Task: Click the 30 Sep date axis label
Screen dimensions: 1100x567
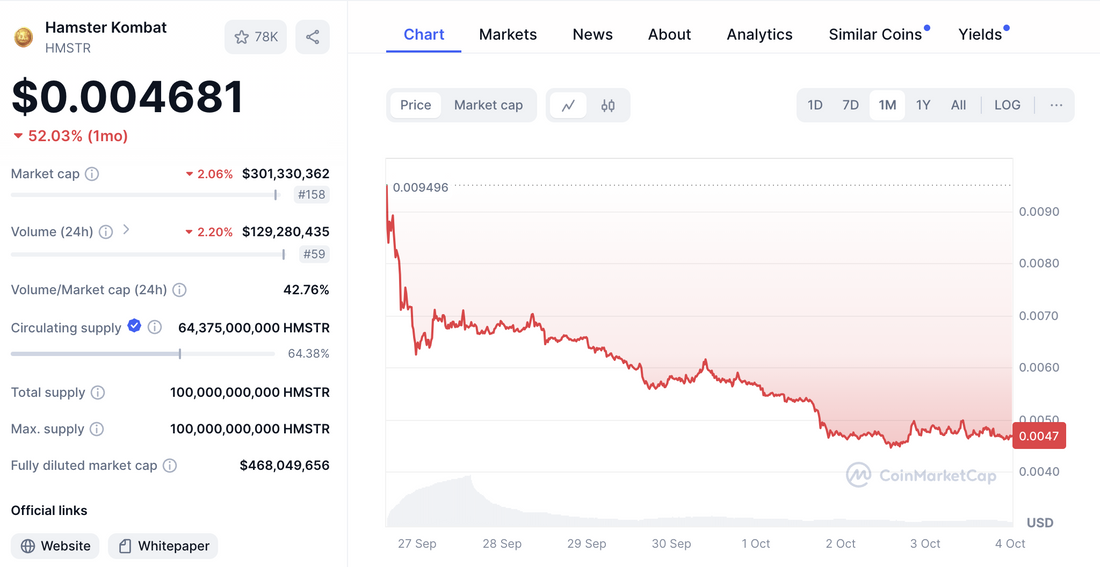Action: point(671,544)
